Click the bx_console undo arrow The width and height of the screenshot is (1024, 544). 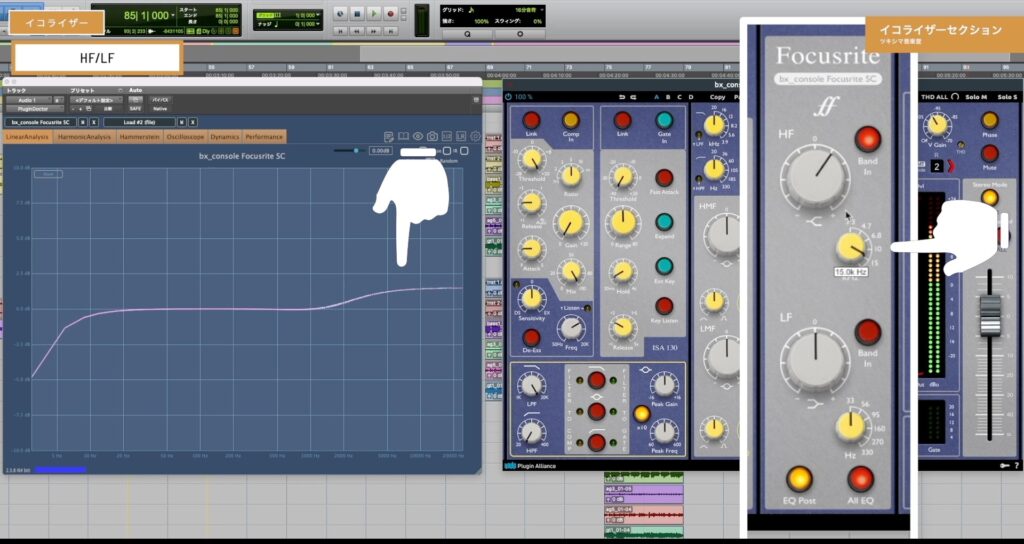pyautogui.click(x=622, y=97)
